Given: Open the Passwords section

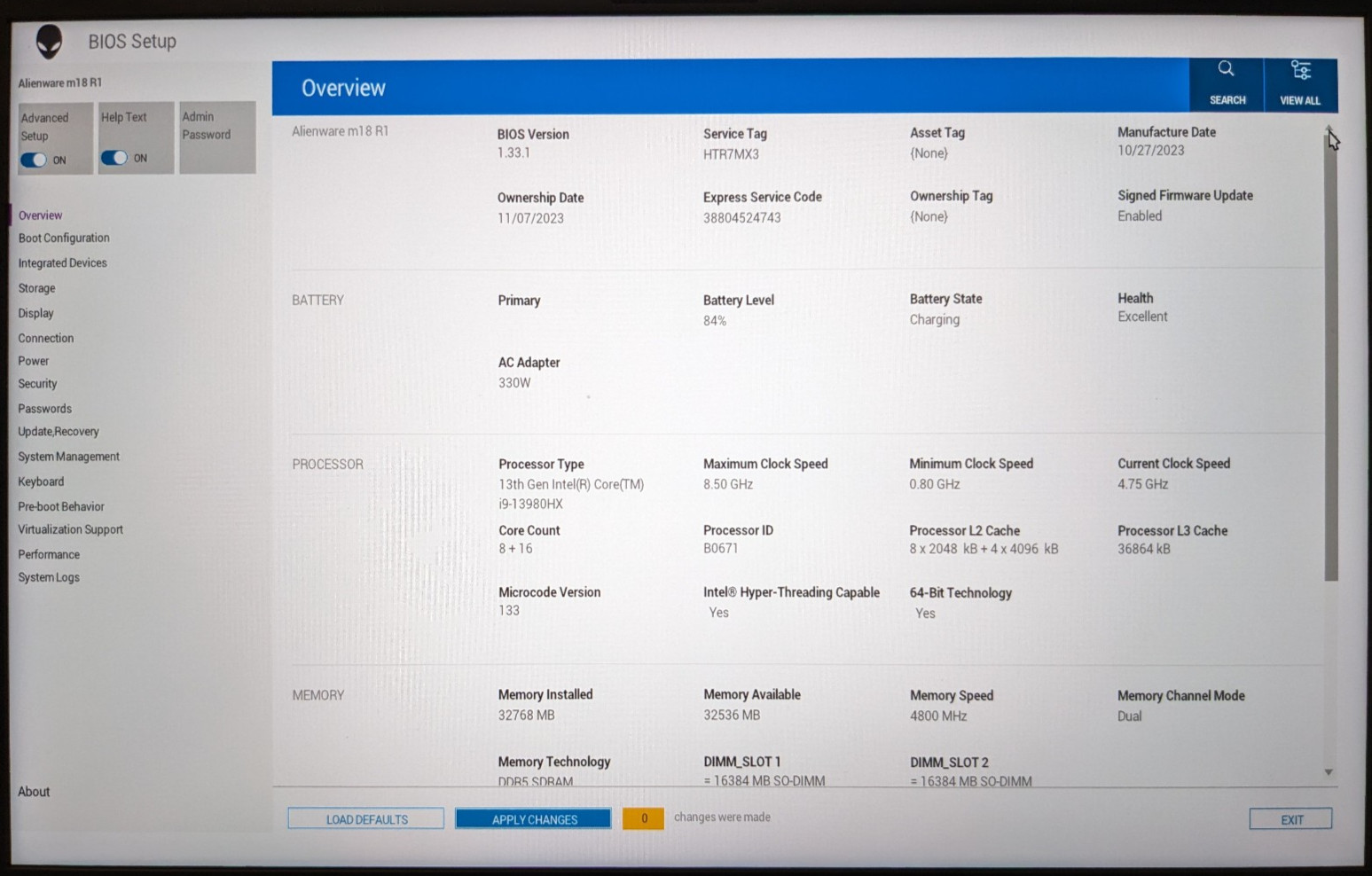Looking at the screenshot, I should pyautogui.click(x=44, y=409).
